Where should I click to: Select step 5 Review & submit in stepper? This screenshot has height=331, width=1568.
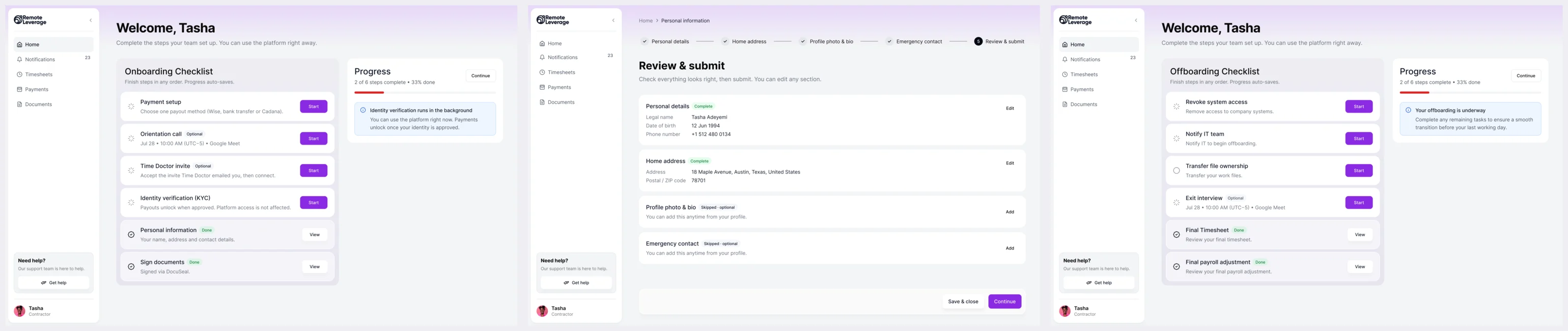[999, 41]
